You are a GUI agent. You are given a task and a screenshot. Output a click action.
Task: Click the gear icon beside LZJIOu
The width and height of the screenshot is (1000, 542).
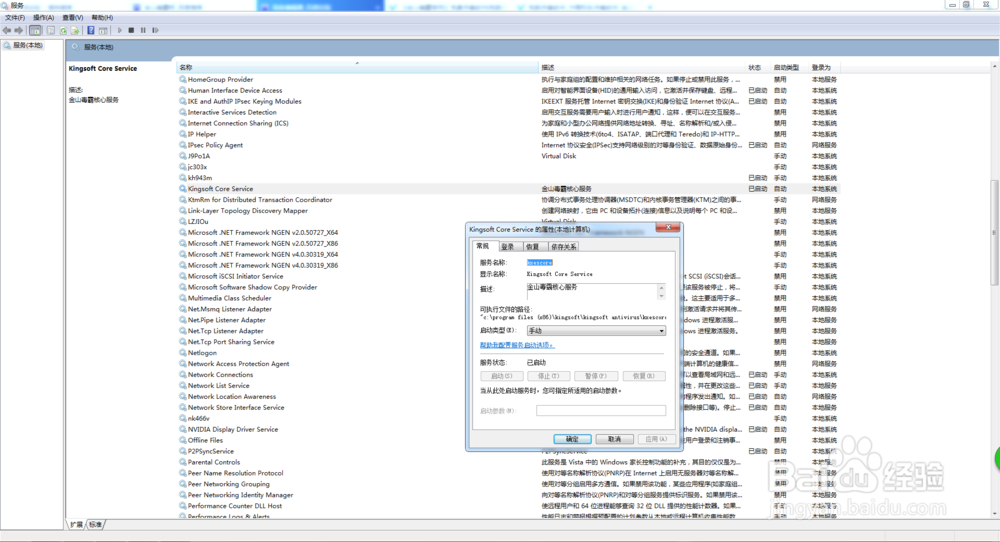click(182, 221)
